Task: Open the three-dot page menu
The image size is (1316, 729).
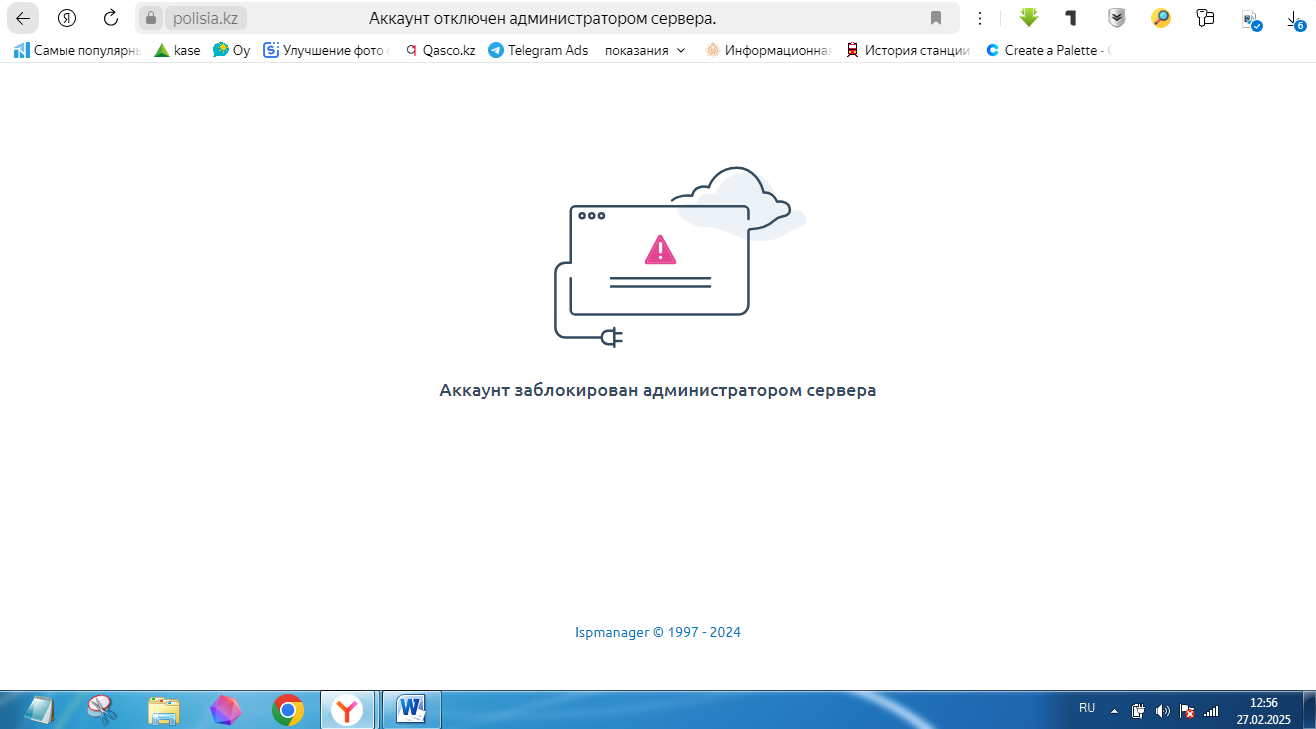Action: (980, 18)
